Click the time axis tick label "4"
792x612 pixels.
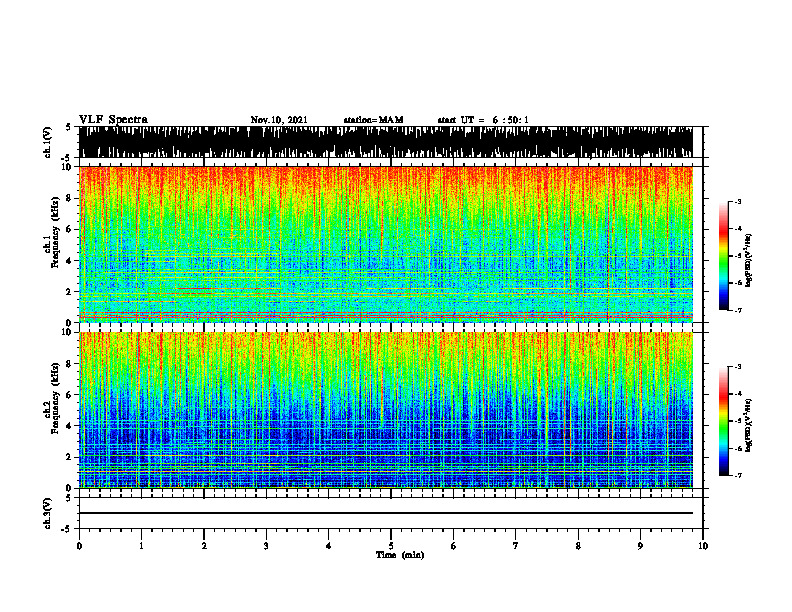pyautogui.click(x=329, y=546)
